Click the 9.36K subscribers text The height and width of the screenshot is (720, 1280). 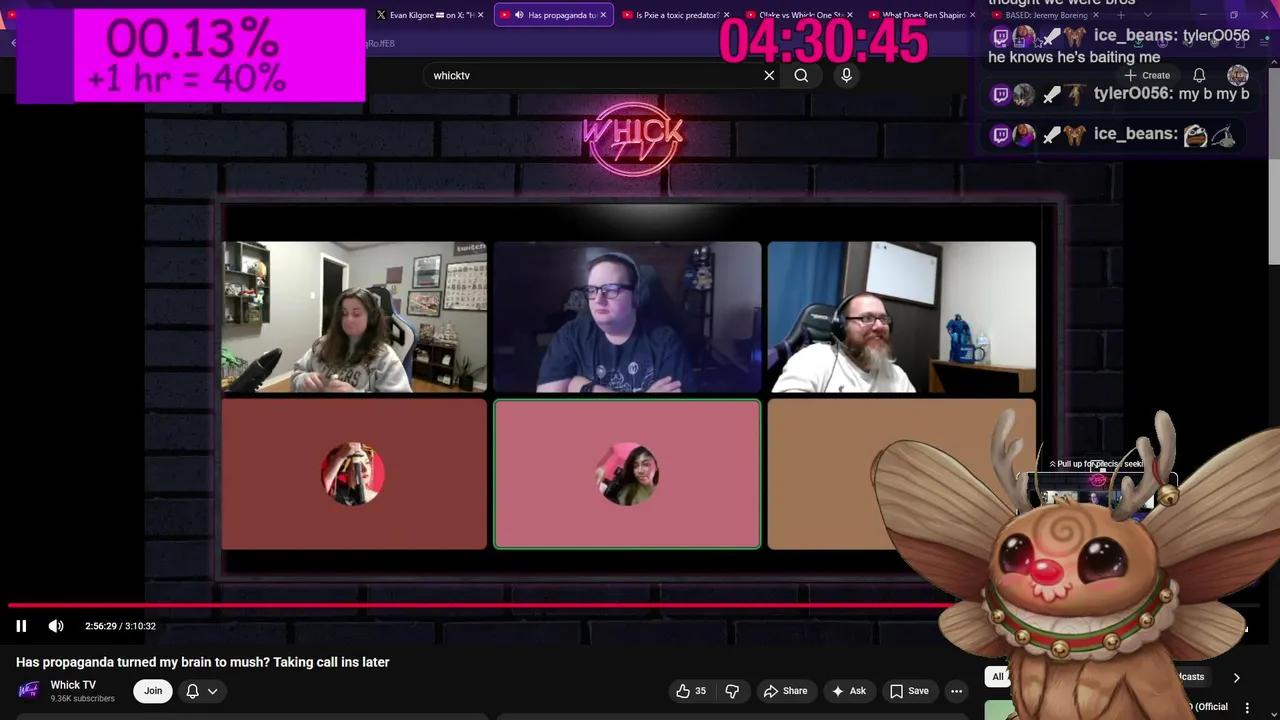tap(82, 698)
